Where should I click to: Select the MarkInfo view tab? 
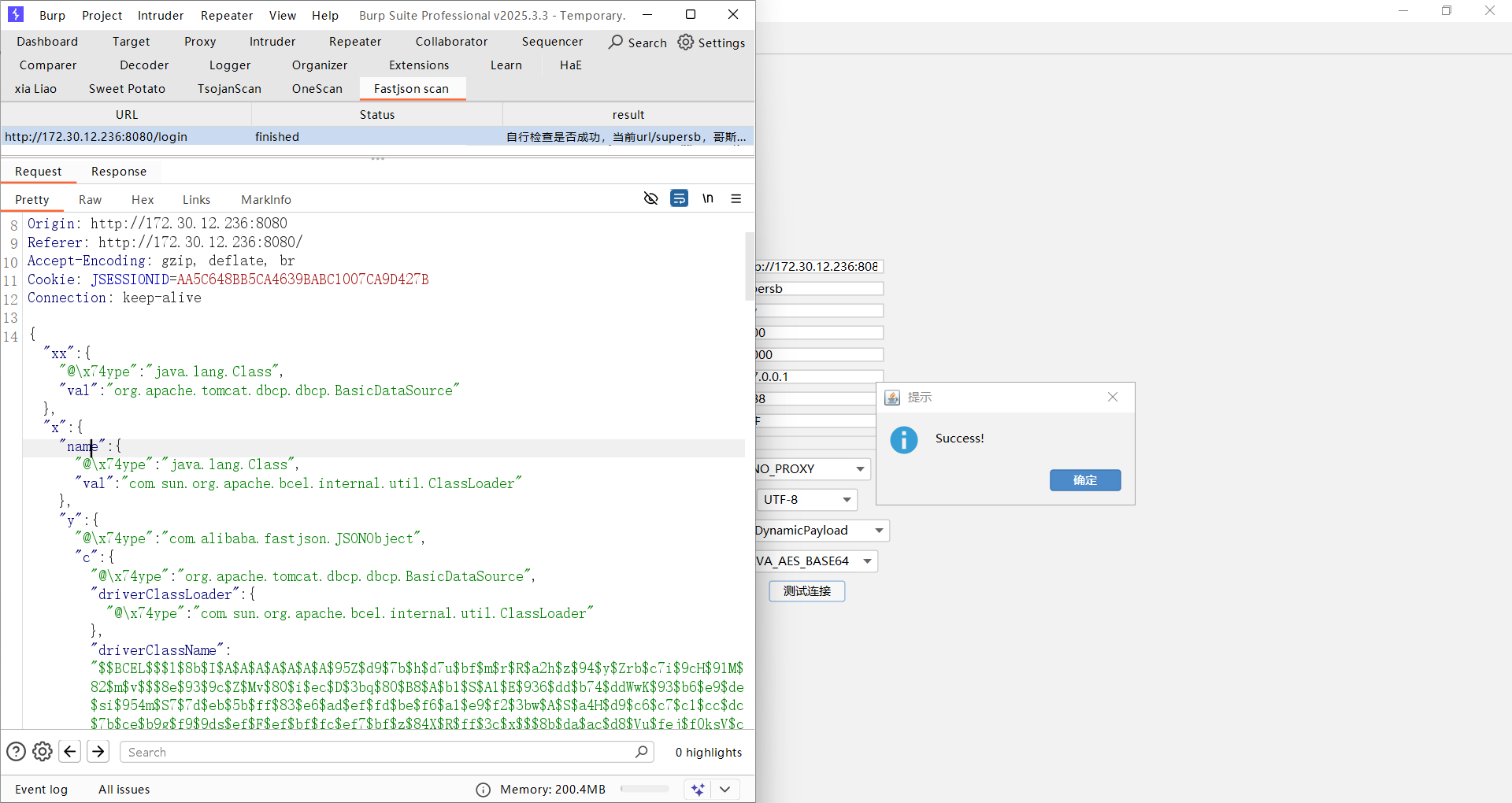click(266, 200)
